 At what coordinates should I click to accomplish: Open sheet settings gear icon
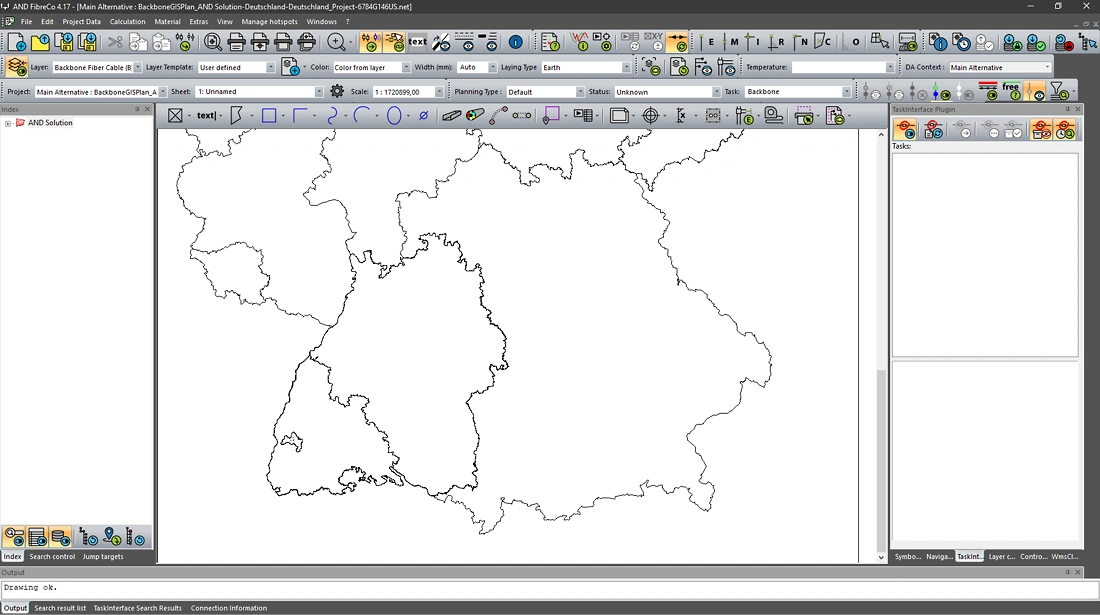point(337,91)
